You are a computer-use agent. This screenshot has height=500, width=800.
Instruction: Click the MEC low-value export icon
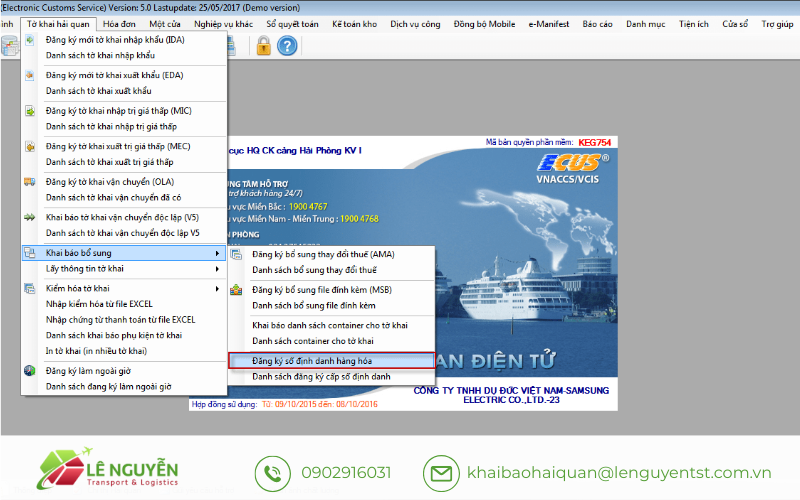coord(30,146)
